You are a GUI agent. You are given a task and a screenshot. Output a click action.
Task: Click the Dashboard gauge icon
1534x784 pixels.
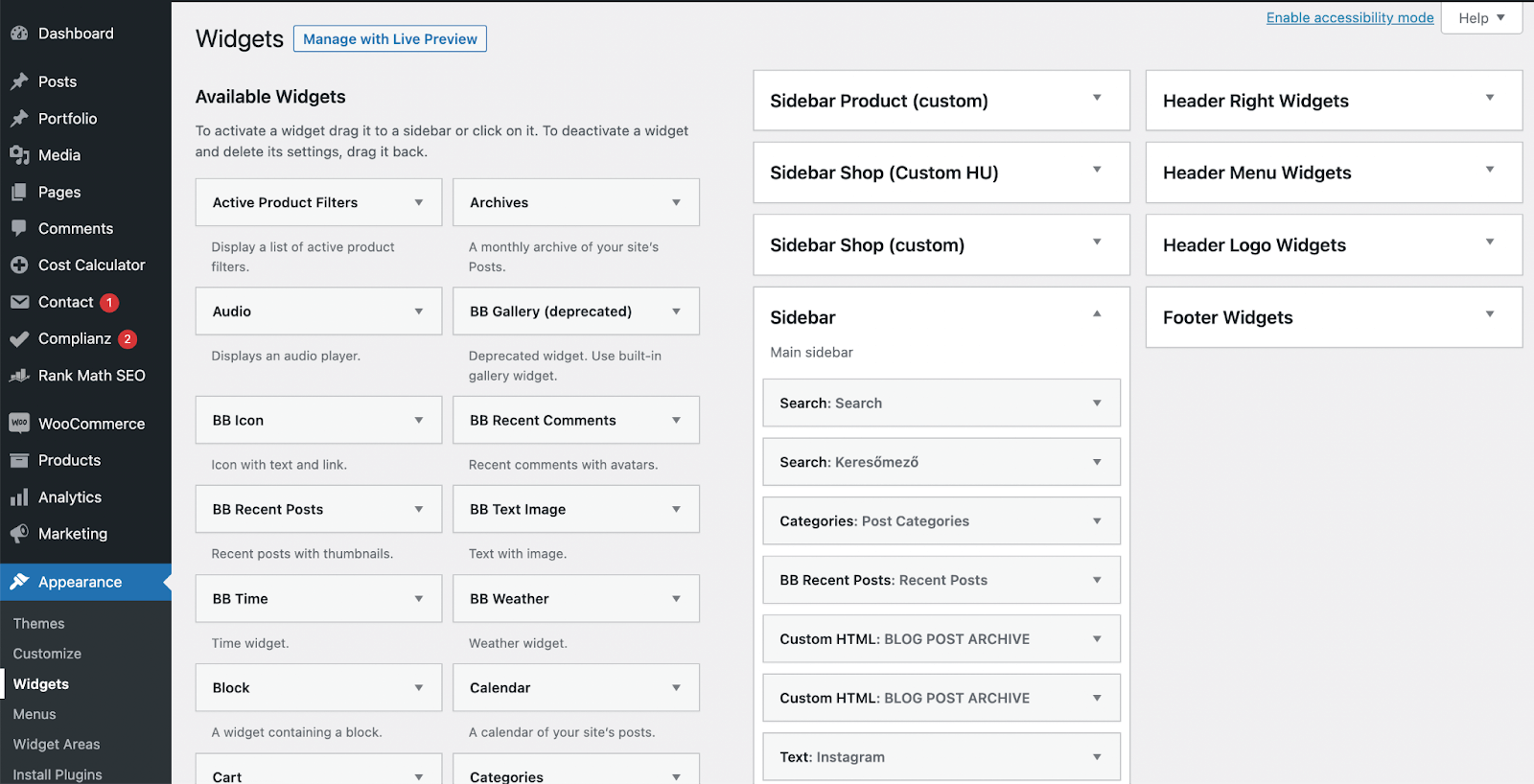(x=19, y=34)
